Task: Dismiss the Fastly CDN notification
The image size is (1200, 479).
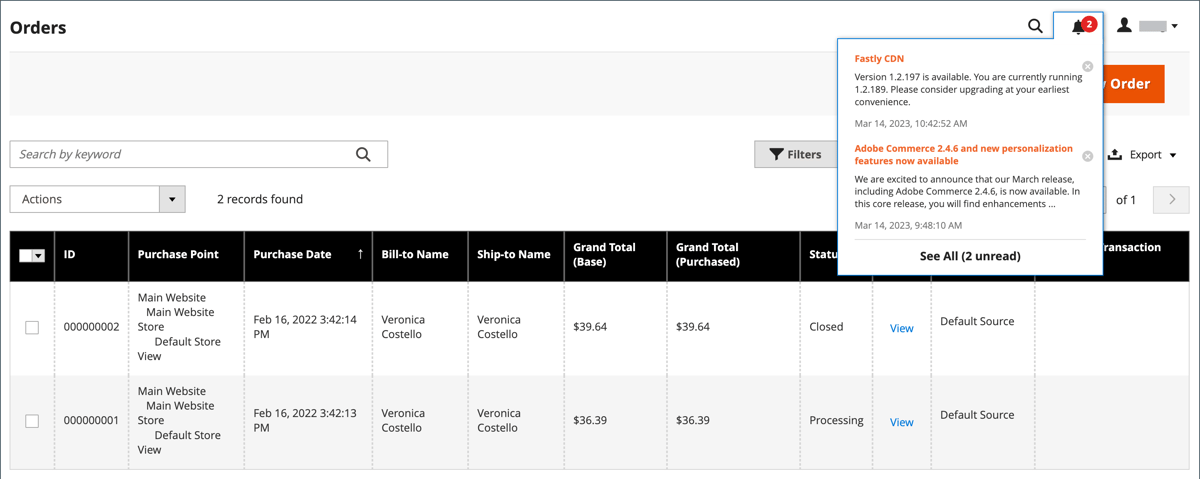Action: [x=1088, y=66]
